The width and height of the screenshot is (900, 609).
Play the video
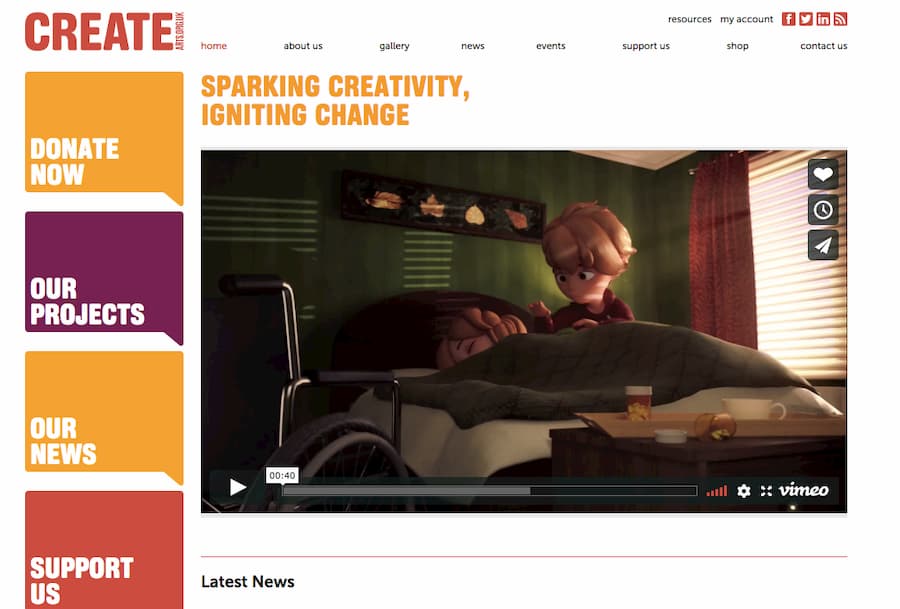click(x=238, y=487)
